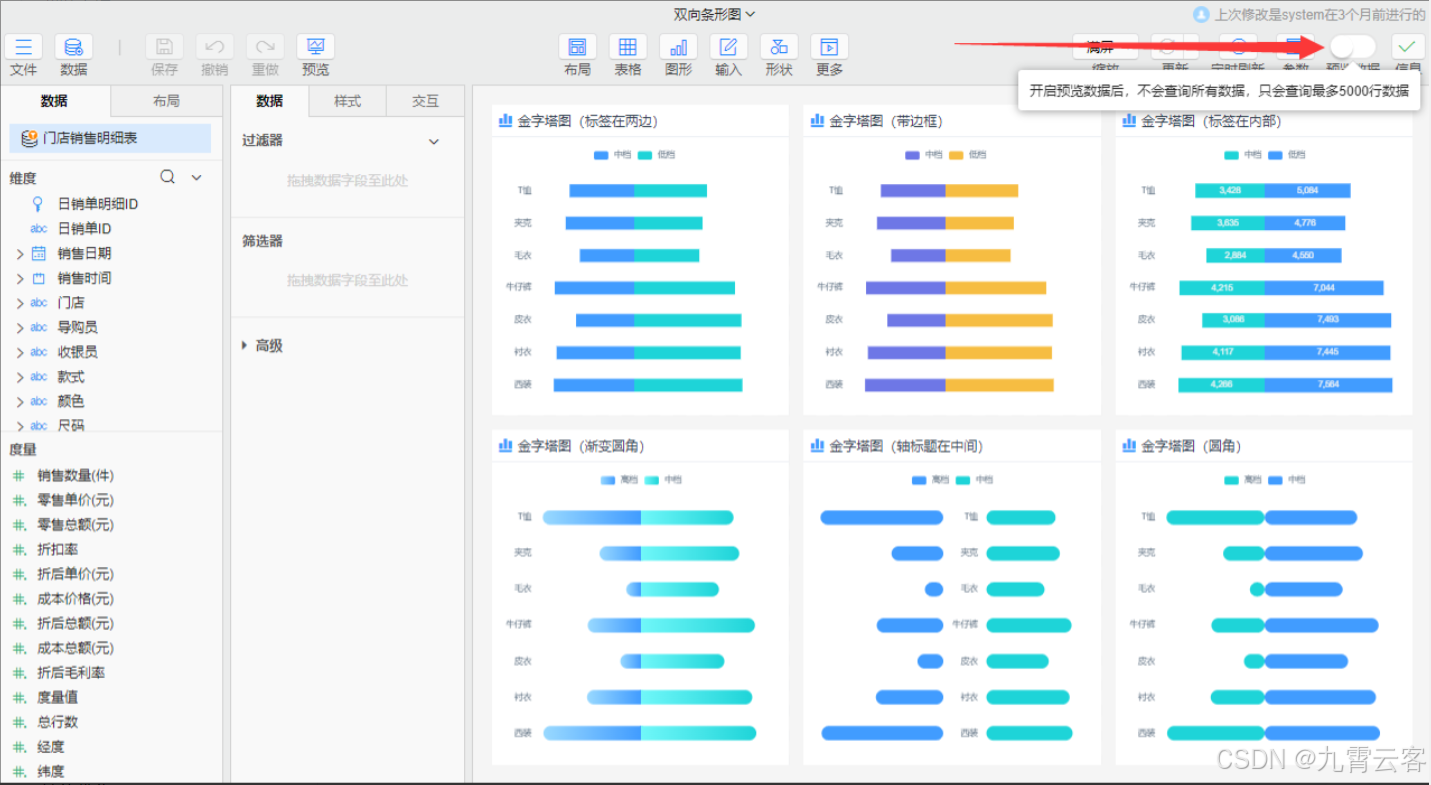Screen dimensions: 1431x785
Task: Click the 撤销 undo icon
Action: coord(215,47)
